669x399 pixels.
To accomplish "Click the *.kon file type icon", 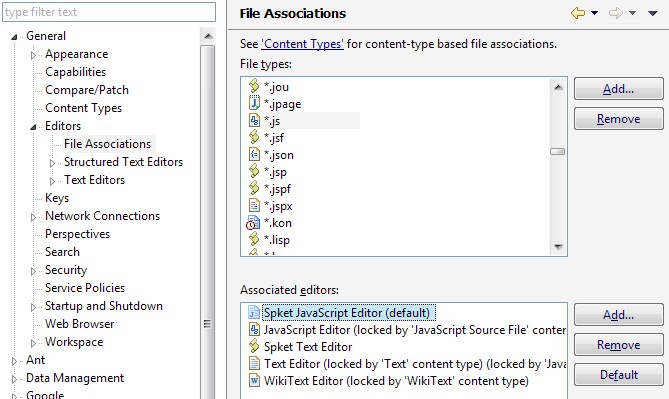I will pyautogui.click(x=253, y=223).
